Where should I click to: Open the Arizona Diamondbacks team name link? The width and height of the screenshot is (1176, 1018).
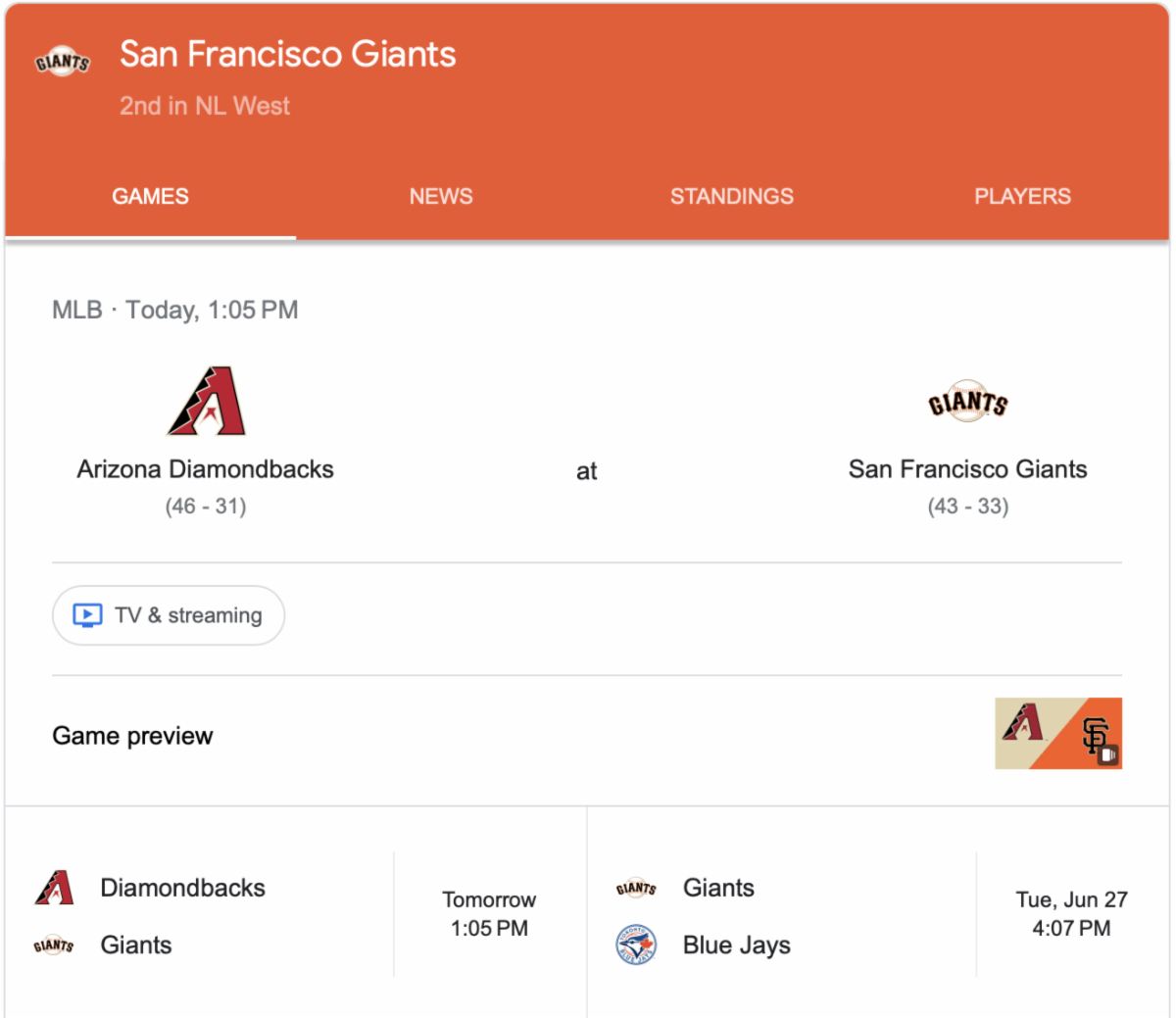point(206,469)
